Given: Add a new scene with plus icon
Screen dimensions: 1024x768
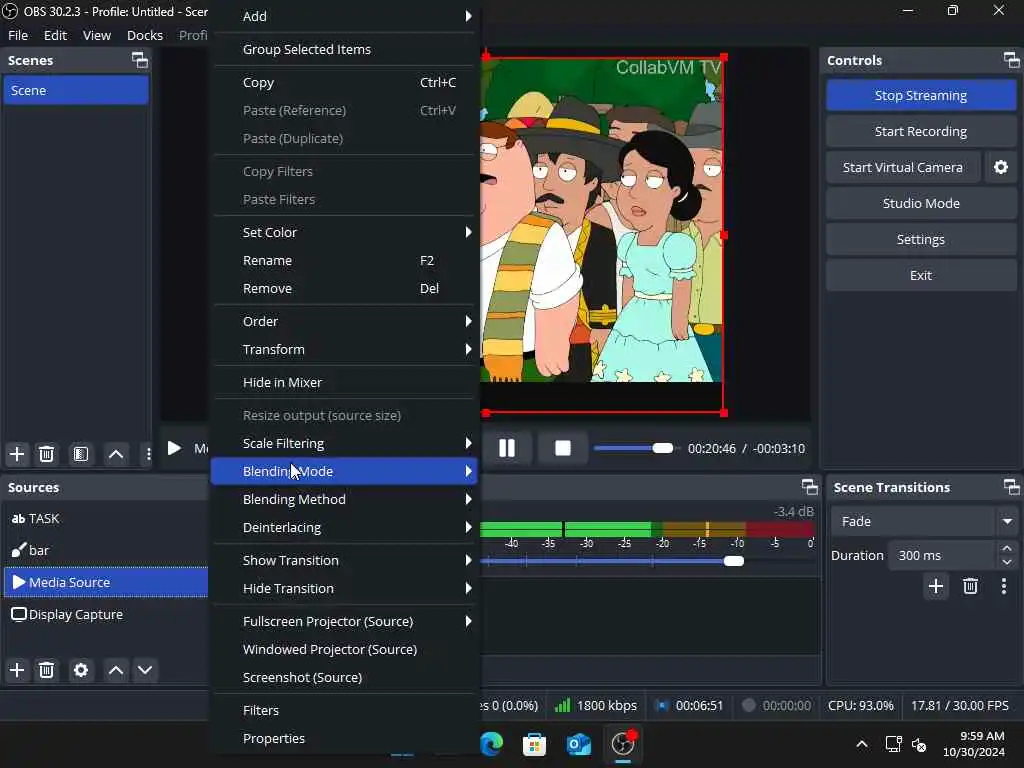Looking at the screenshot, I should point(17,454).
